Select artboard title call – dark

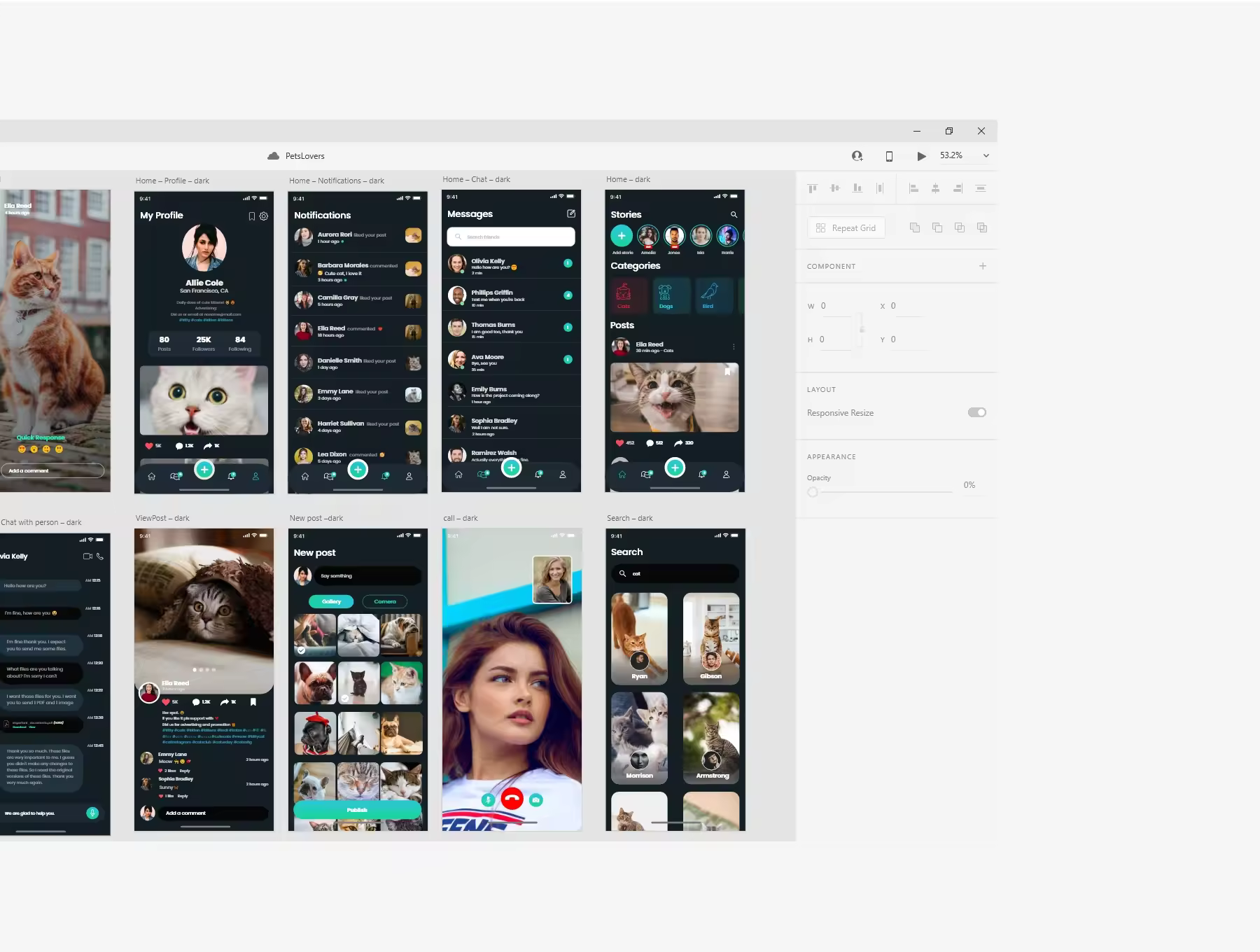click(x=461, y=518)
